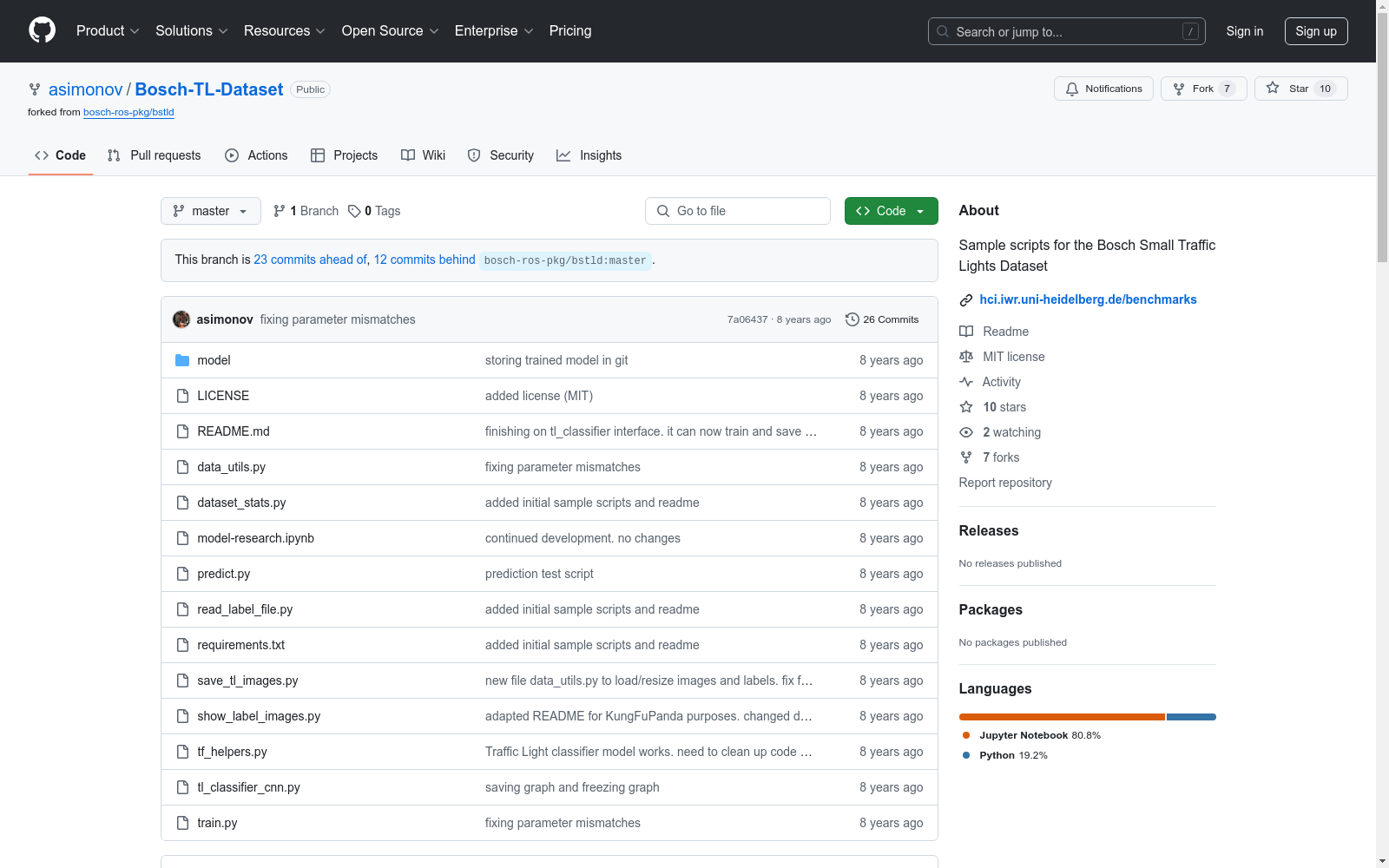
Task: Click the repository fork icon beside asimonov
Action: click(x=35, y=89)
